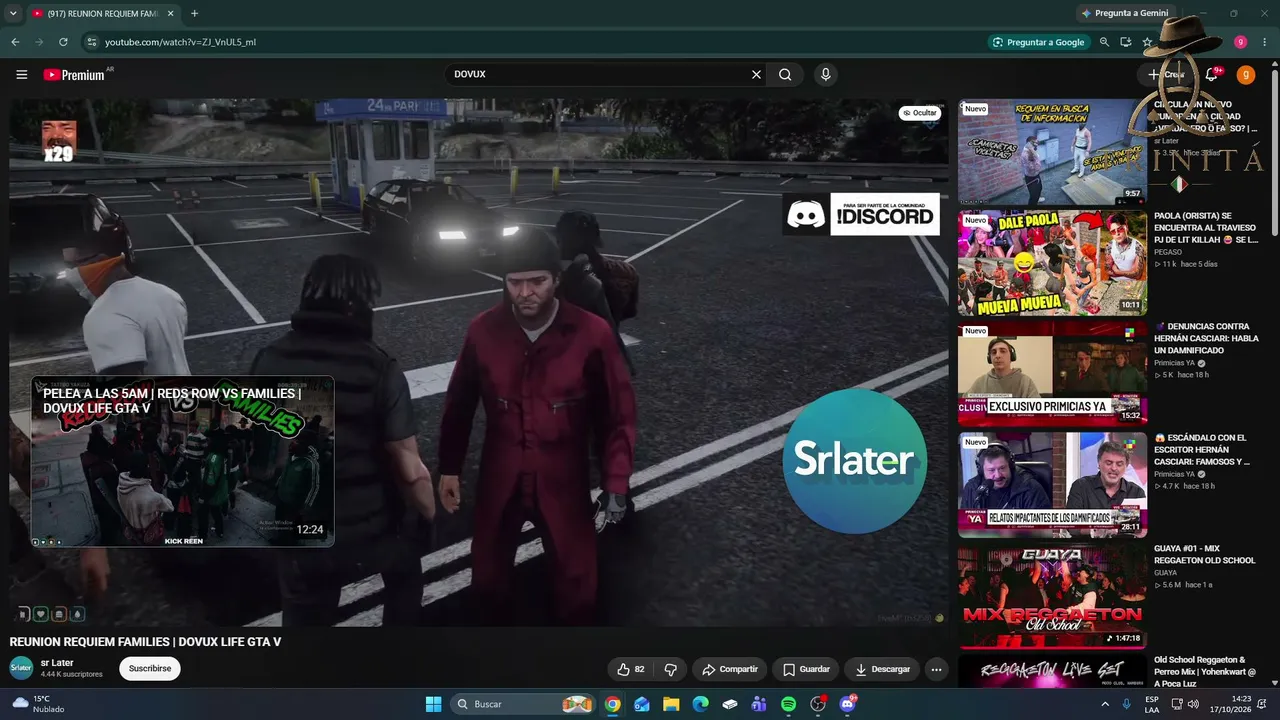Image resolution: width=1280 pixels, height=720 pixels.
Task: Open more actions three-dot menu
Action: coord(936,669)
